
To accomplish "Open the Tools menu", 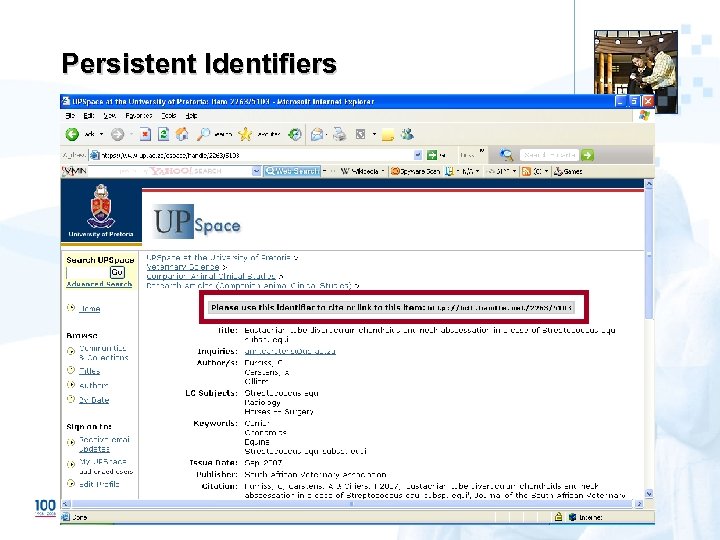I will click(169, 116).
